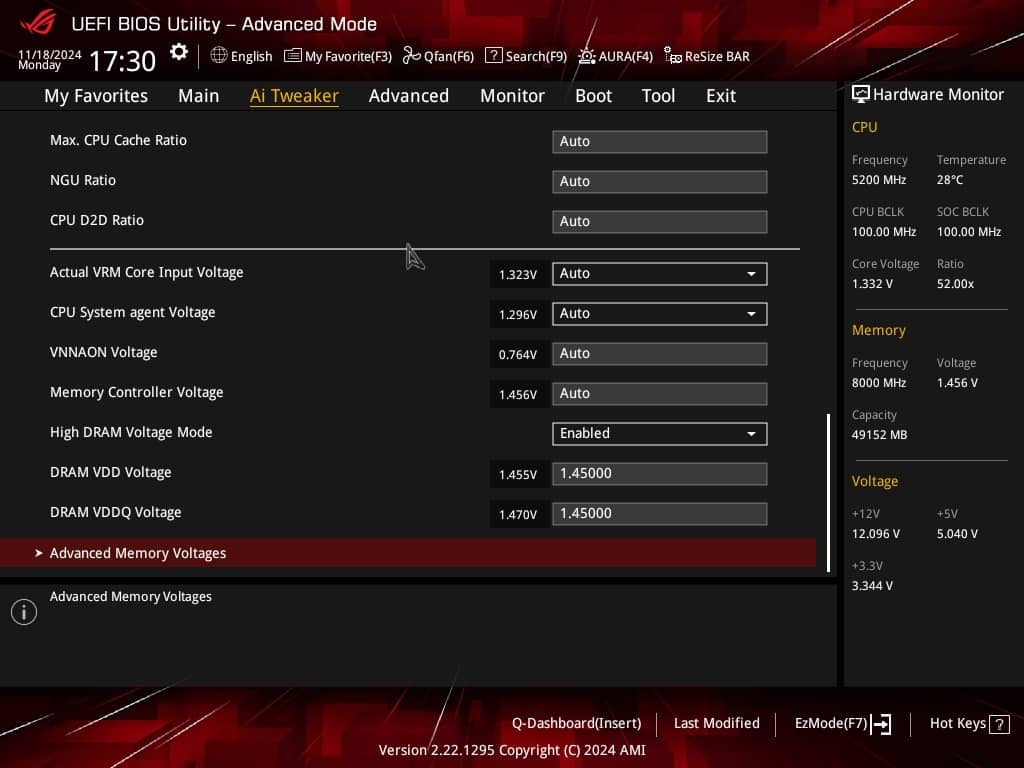Image resolution: width=1024 pixels, height=768 pixels.
Task: Toggle the ReSize BAR icon
Action: tap(673, 56)
